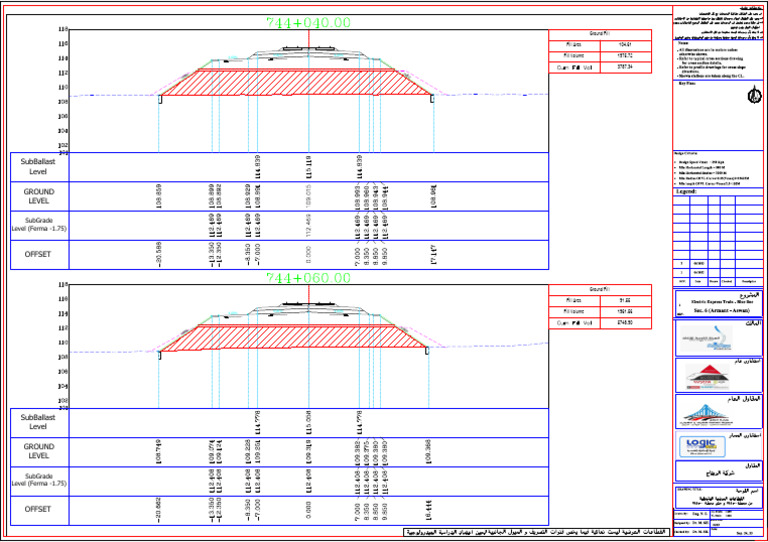This screenshot has height=542, width=768.
Task: Click the hatched fill area in section 744+040.00
Action: 296,82
